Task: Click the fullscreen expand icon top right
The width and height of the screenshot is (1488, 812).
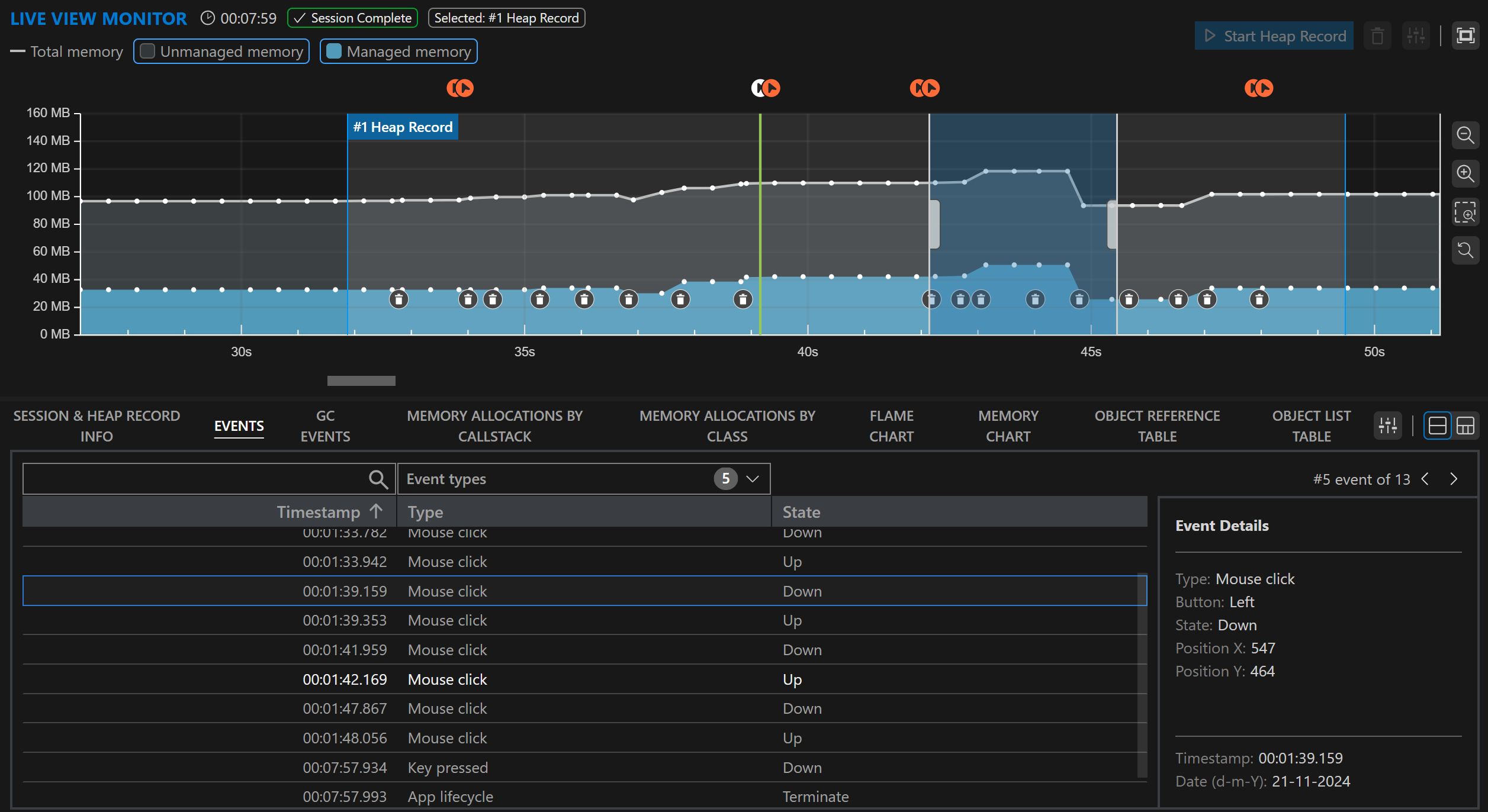Action: tap(1465, 36)
